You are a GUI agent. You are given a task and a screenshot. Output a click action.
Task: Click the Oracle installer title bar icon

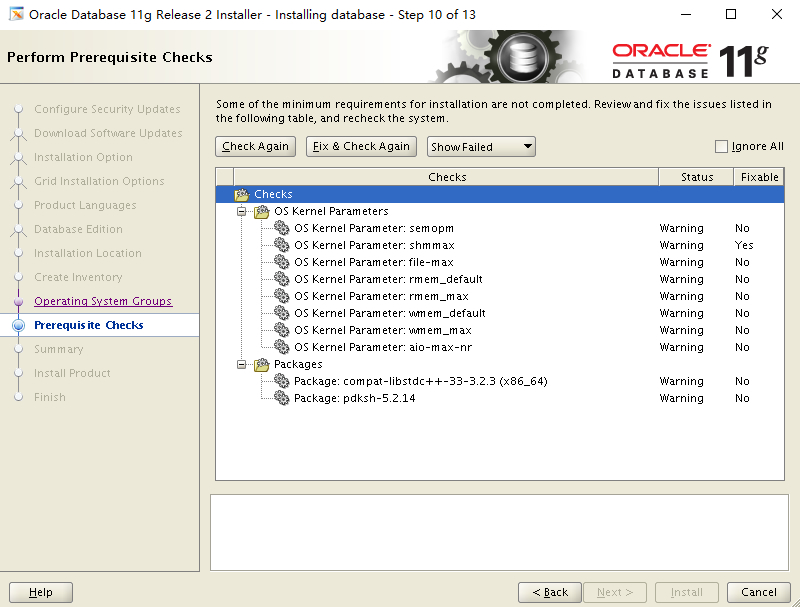pyautogui.click(x=15, y=14)
